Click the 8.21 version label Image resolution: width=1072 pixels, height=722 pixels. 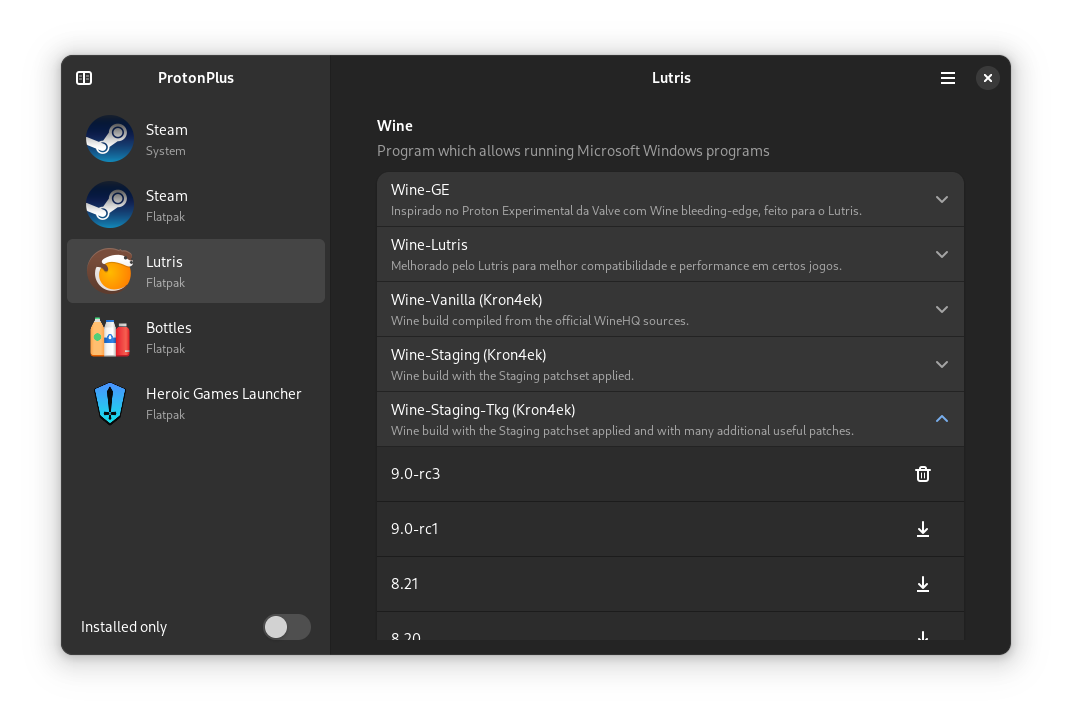pyautogui.click(x=404, y=584)
